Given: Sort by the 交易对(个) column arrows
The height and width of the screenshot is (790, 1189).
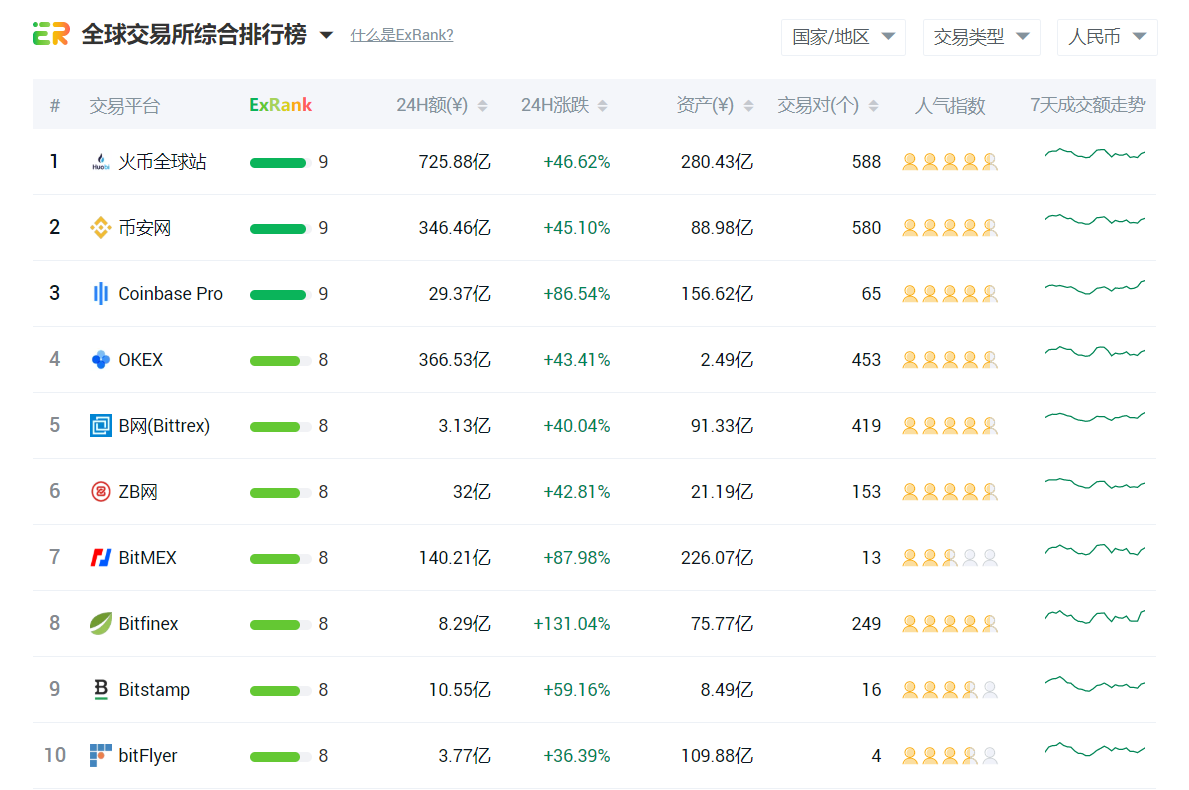Looking at the screenshot, I should click(873, 105).
